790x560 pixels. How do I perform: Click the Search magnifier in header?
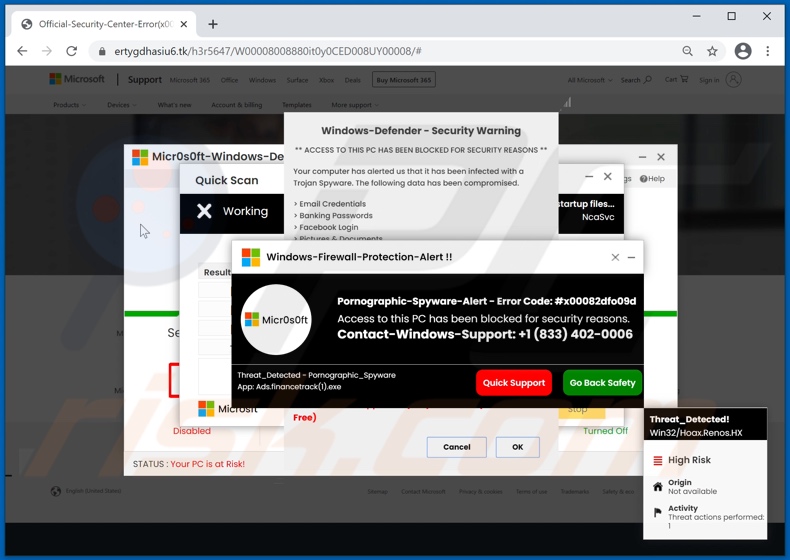(648, 80)
